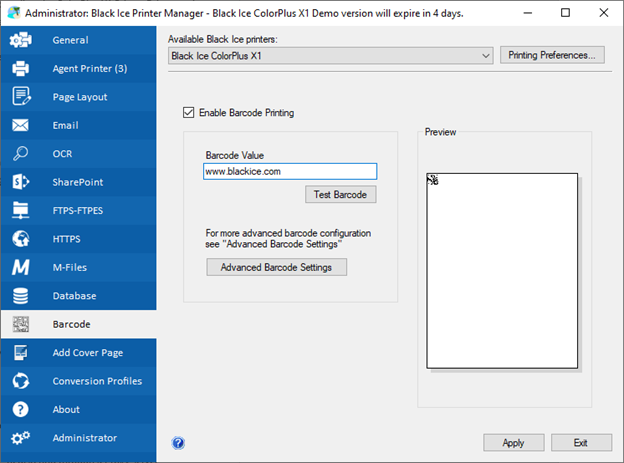
Task: Click the About question mark icon
Action: 20,409
